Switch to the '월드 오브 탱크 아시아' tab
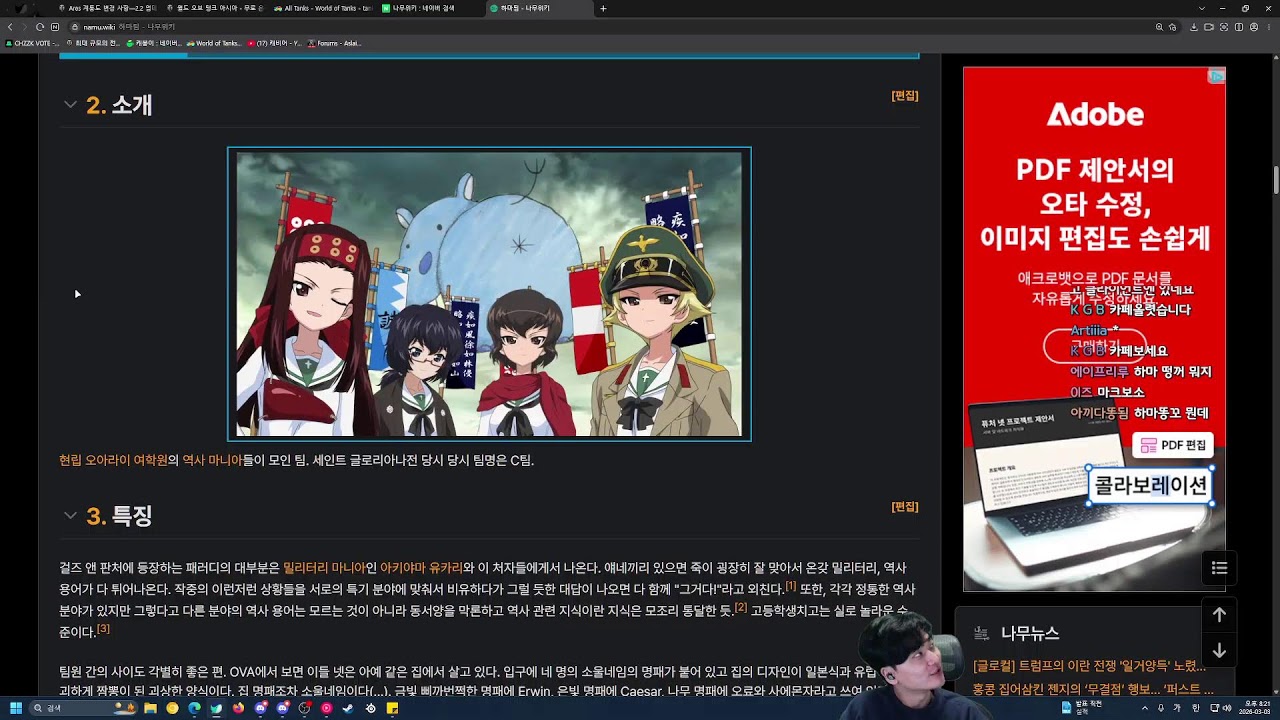 215,8
